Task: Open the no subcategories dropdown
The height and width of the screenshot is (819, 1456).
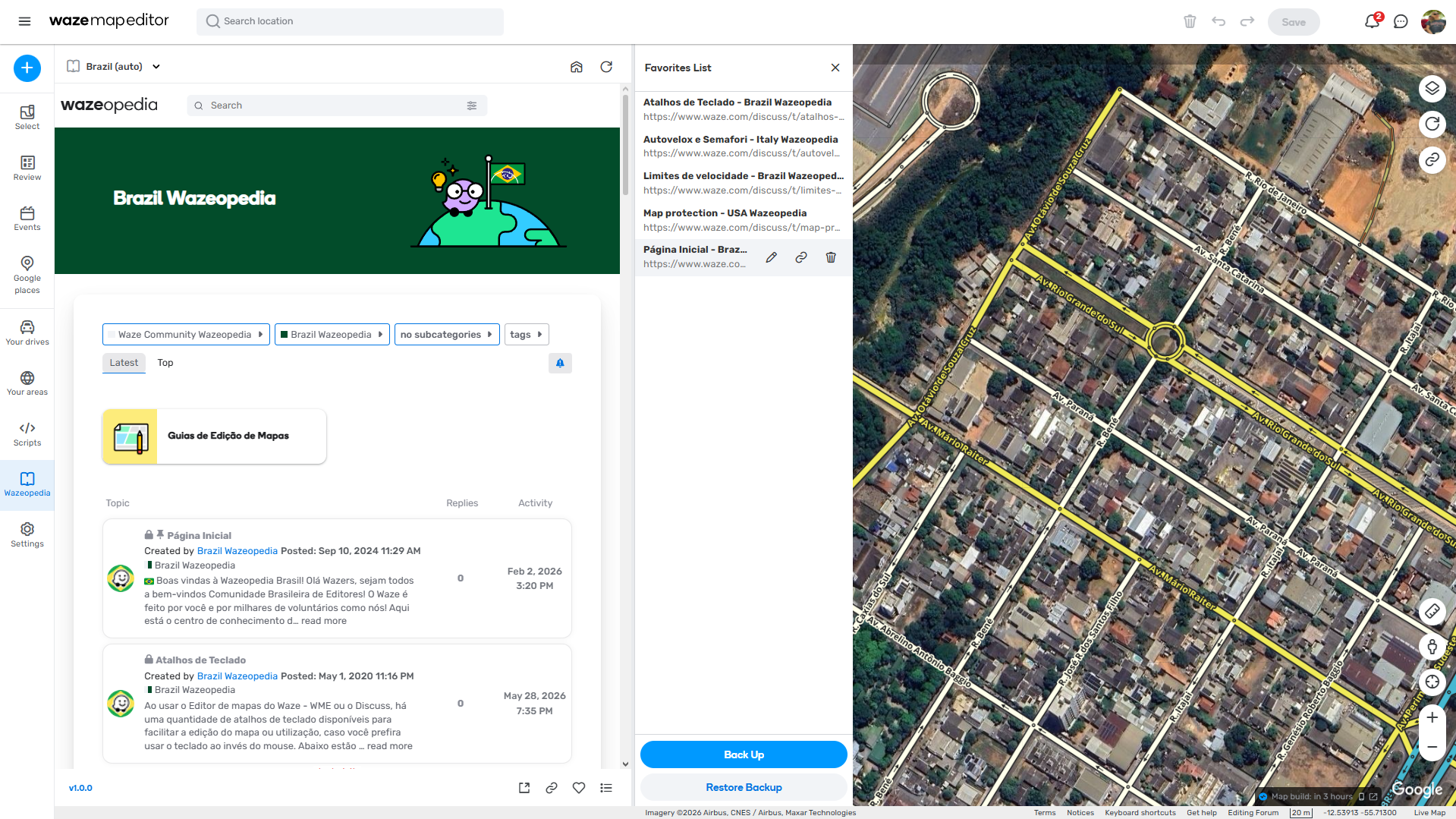Action: tap(447, 335)
